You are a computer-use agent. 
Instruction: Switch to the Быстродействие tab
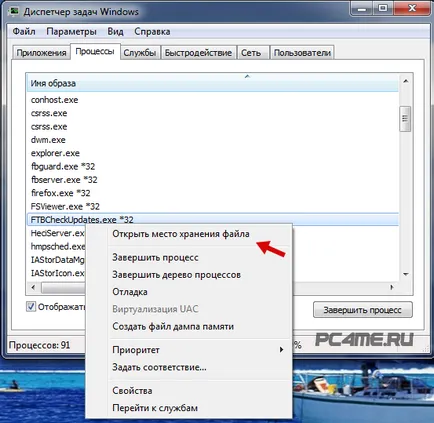coord(198,53)
